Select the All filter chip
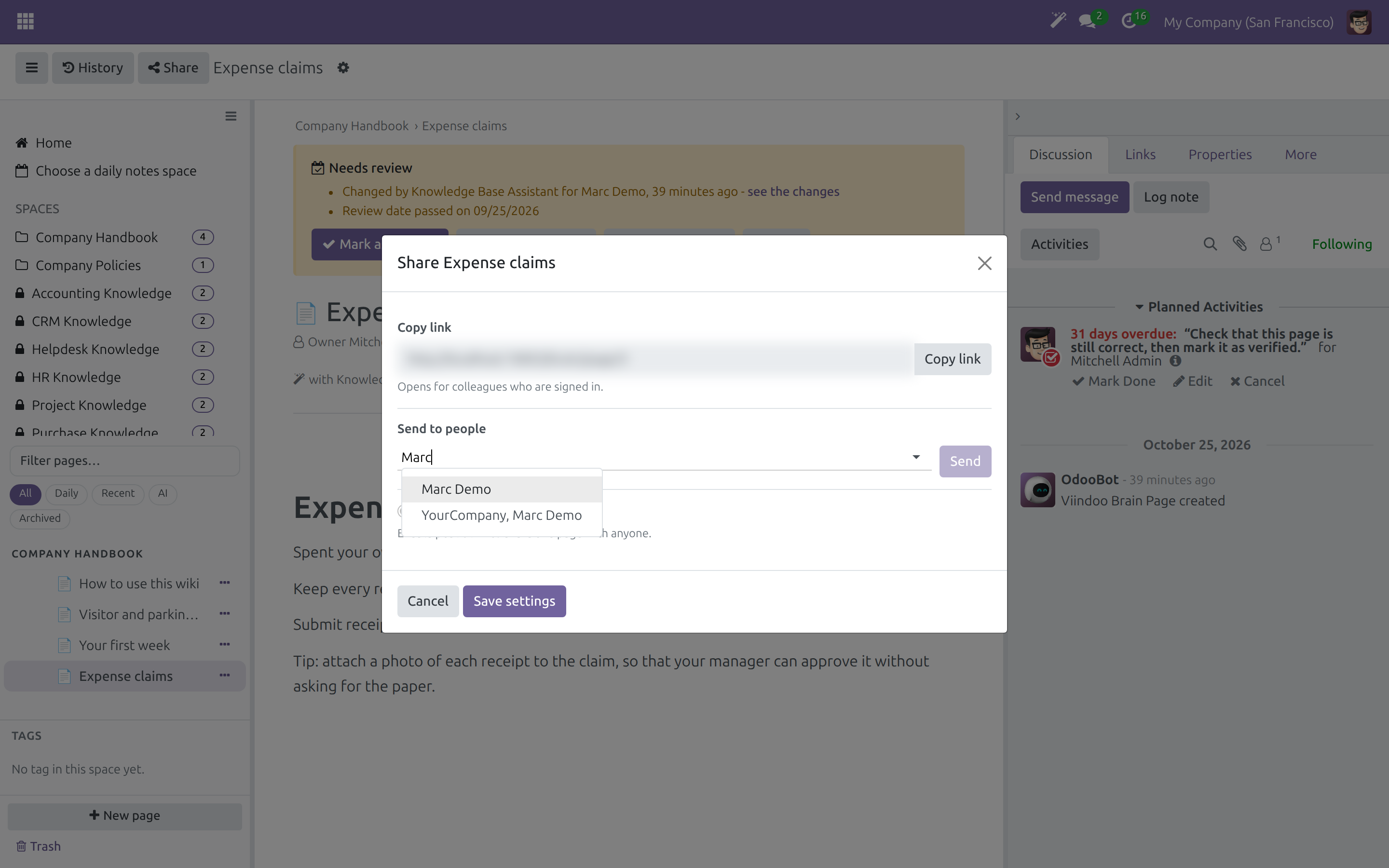Viewport: 1389px width, 868px height. pos(25,494)
